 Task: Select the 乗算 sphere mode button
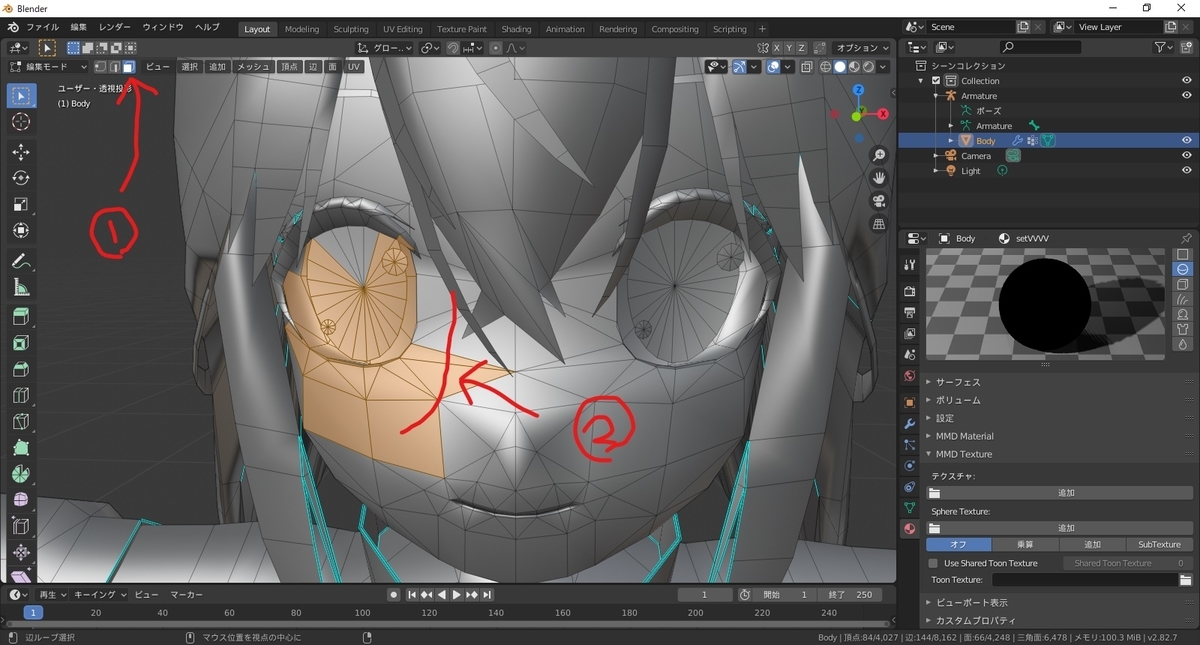coord(1025,545)
